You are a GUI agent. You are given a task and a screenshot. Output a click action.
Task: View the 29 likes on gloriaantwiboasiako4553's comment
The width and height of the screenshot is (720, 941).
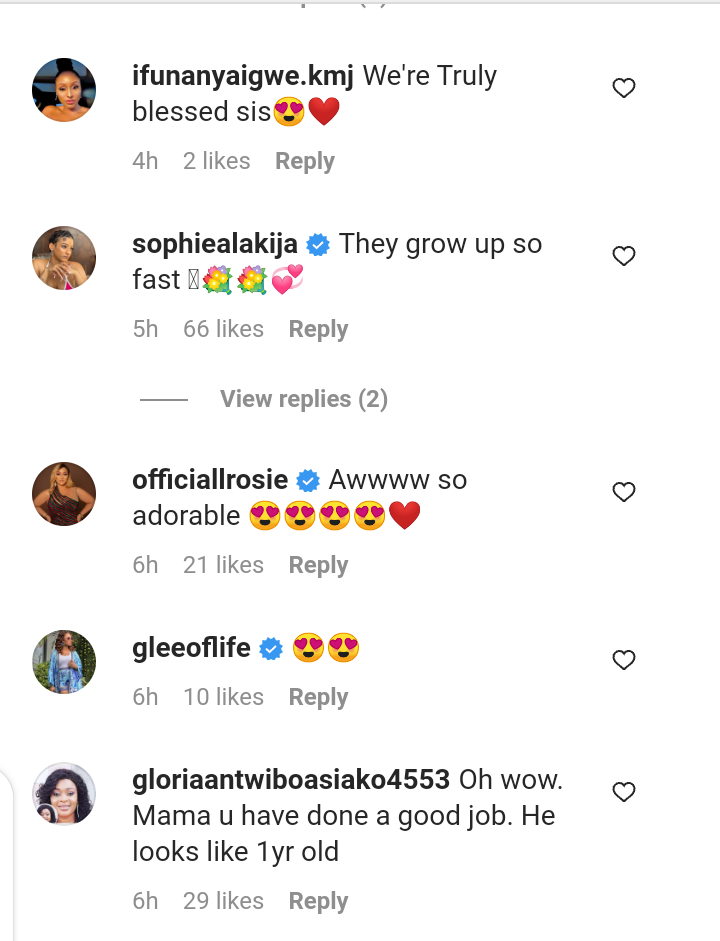223,901
